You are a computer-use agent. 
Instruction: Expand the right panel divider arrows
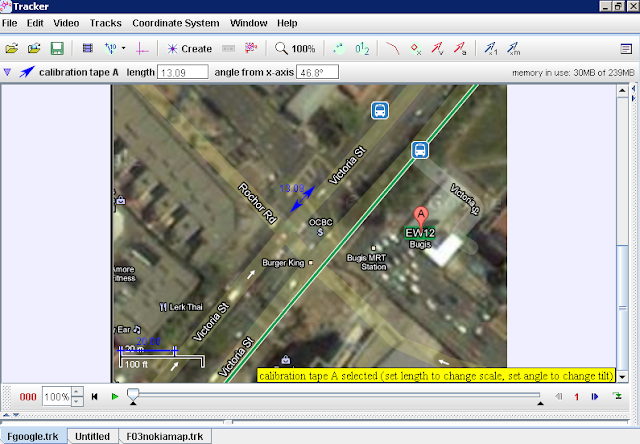(x=633, y=93)
